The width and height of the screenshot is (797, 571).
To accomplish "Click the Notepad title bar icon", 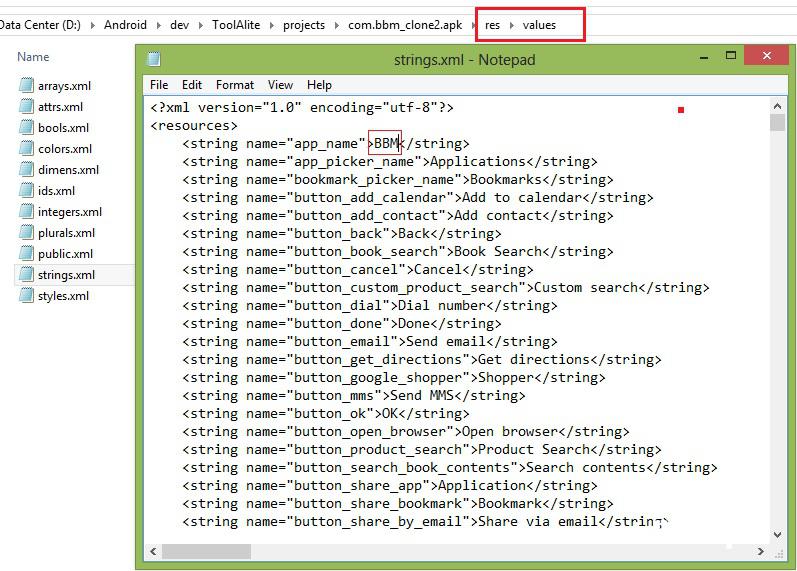I will (154, 59).
